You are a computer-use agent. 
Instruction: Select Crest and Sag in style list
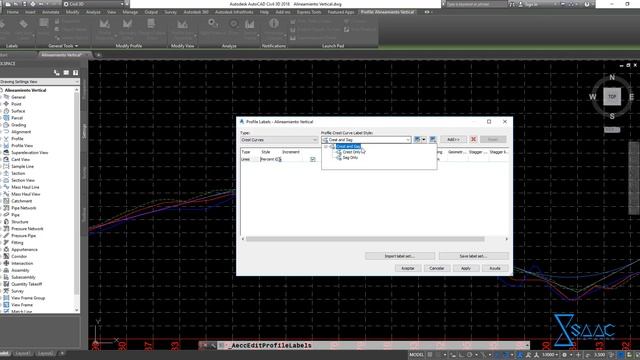348,147
